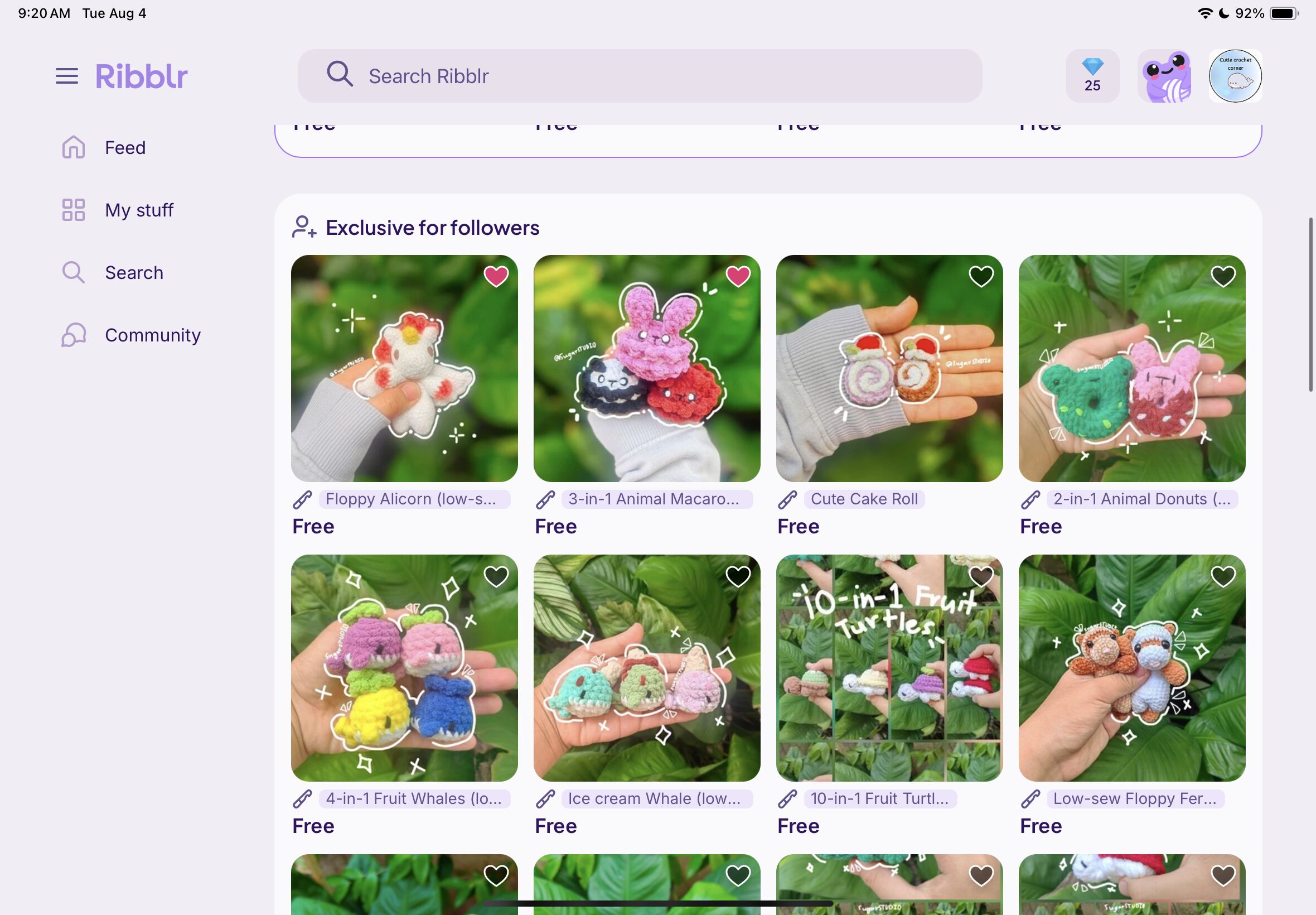Open the hamburger menu beside Ribblr logo

pos(66,76)
